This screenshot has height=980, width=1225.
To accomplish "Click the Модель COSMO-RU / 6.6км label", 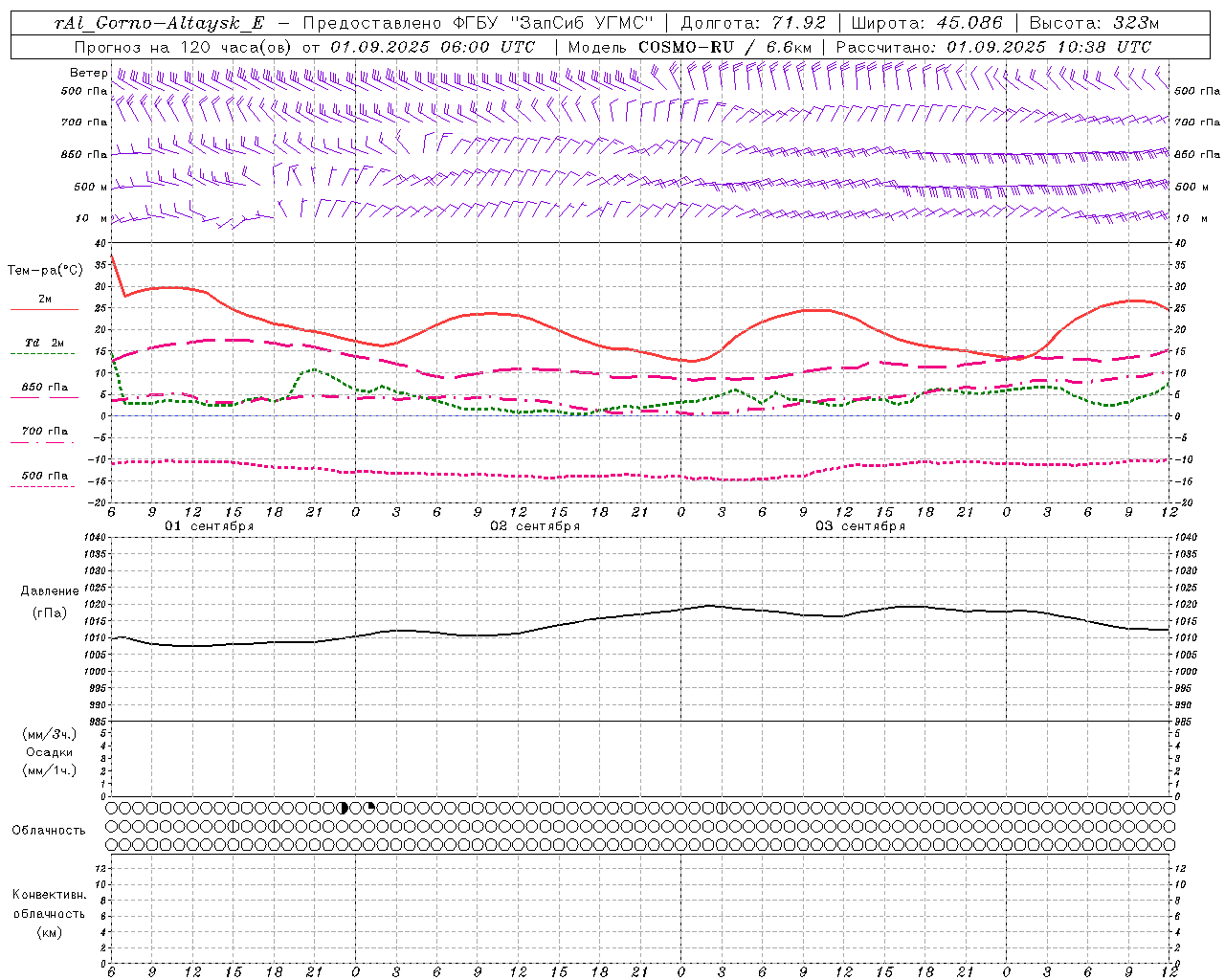I will point(689,47).
